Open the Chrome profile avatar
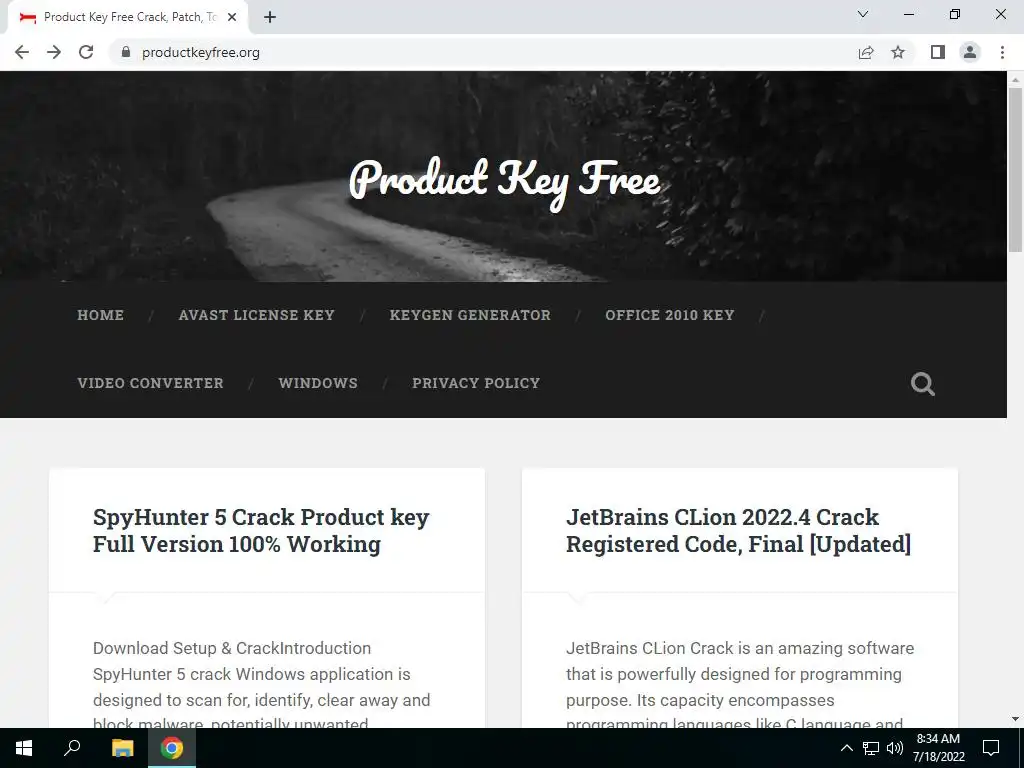Viewport: 1024px width, 768px height. 970,52
